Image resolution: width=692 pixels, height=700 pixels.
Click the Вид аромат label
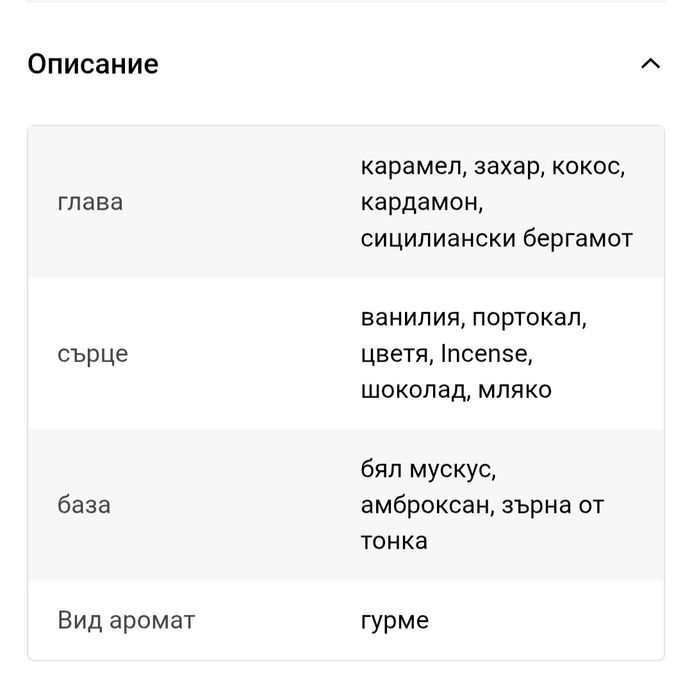click(x=126, y=620)
